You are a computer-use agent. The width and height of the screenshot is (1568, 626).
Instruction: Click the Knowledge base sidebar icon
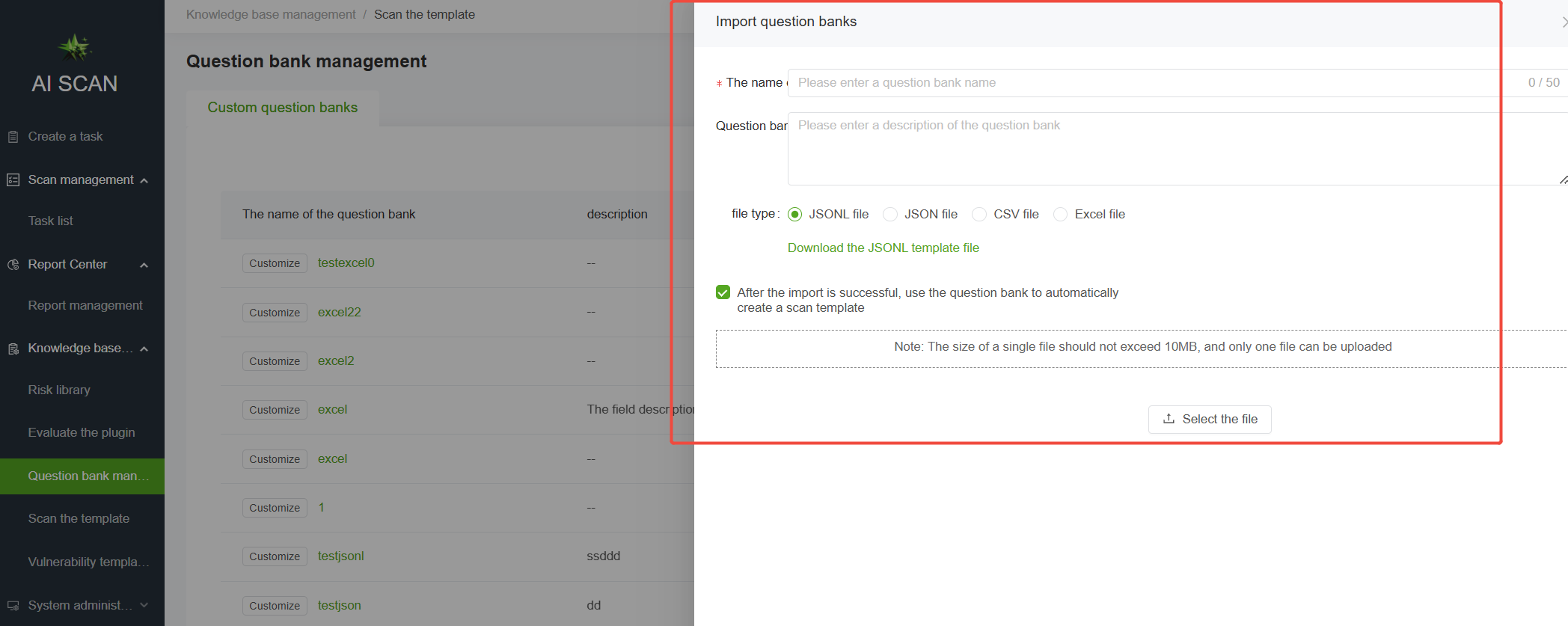point(13,349)
